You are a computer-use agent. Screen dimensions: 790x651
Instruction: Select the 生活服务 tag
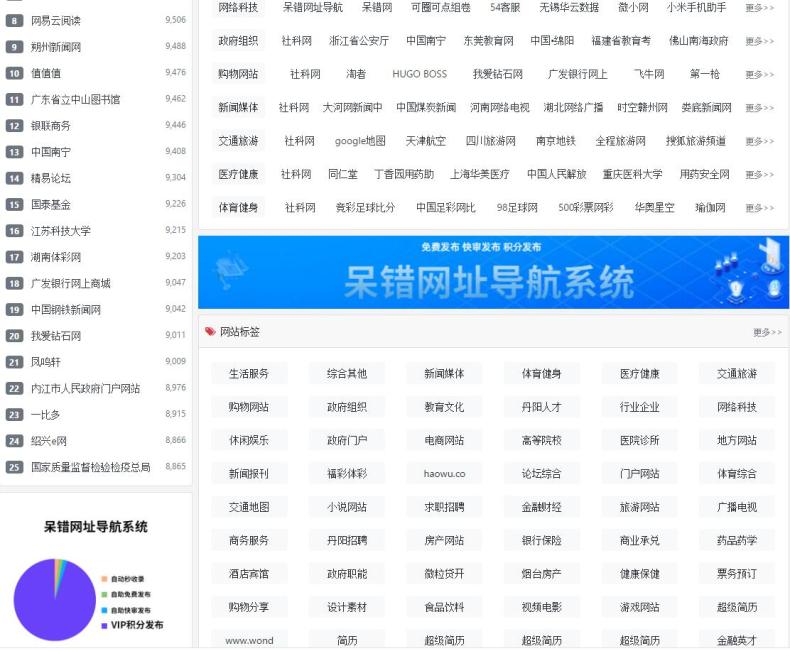tap(249, 373)
